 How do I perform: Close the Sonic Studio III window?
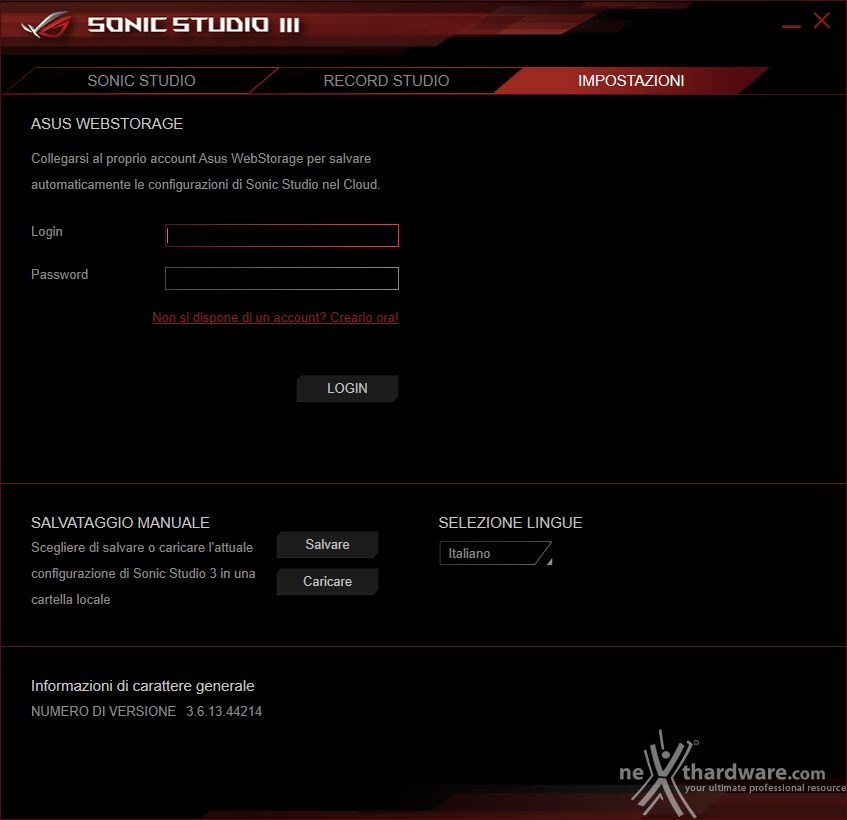pos(822,21)
